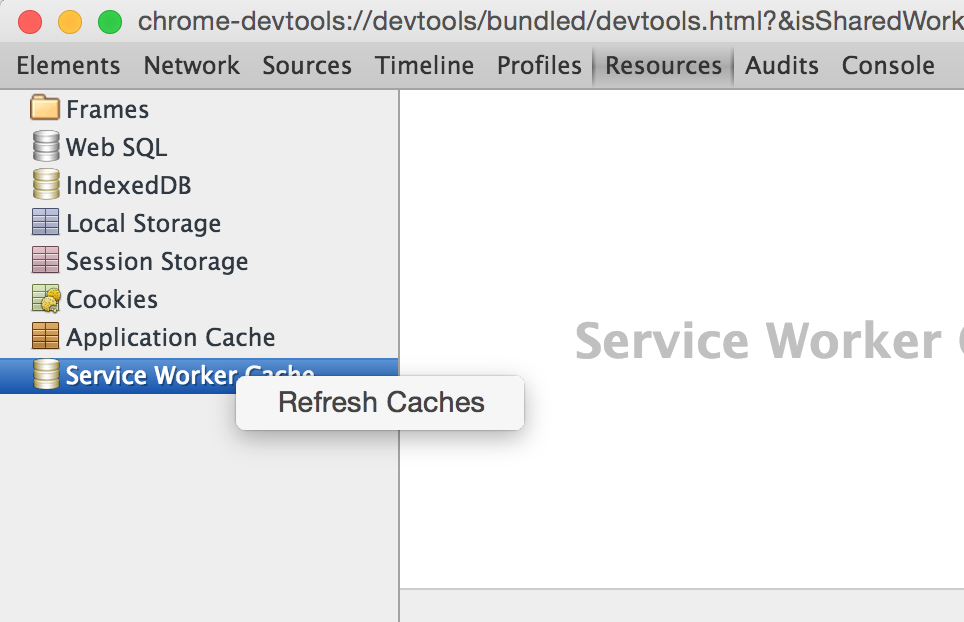Click the Web SQL database icon

click(x=45, y=146)
